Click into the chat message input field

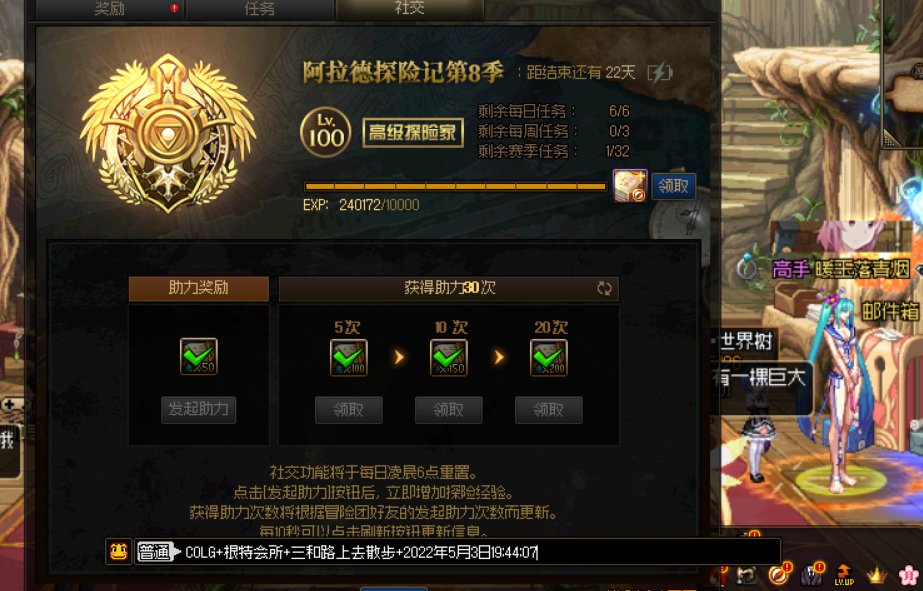(x=482, y=552)
